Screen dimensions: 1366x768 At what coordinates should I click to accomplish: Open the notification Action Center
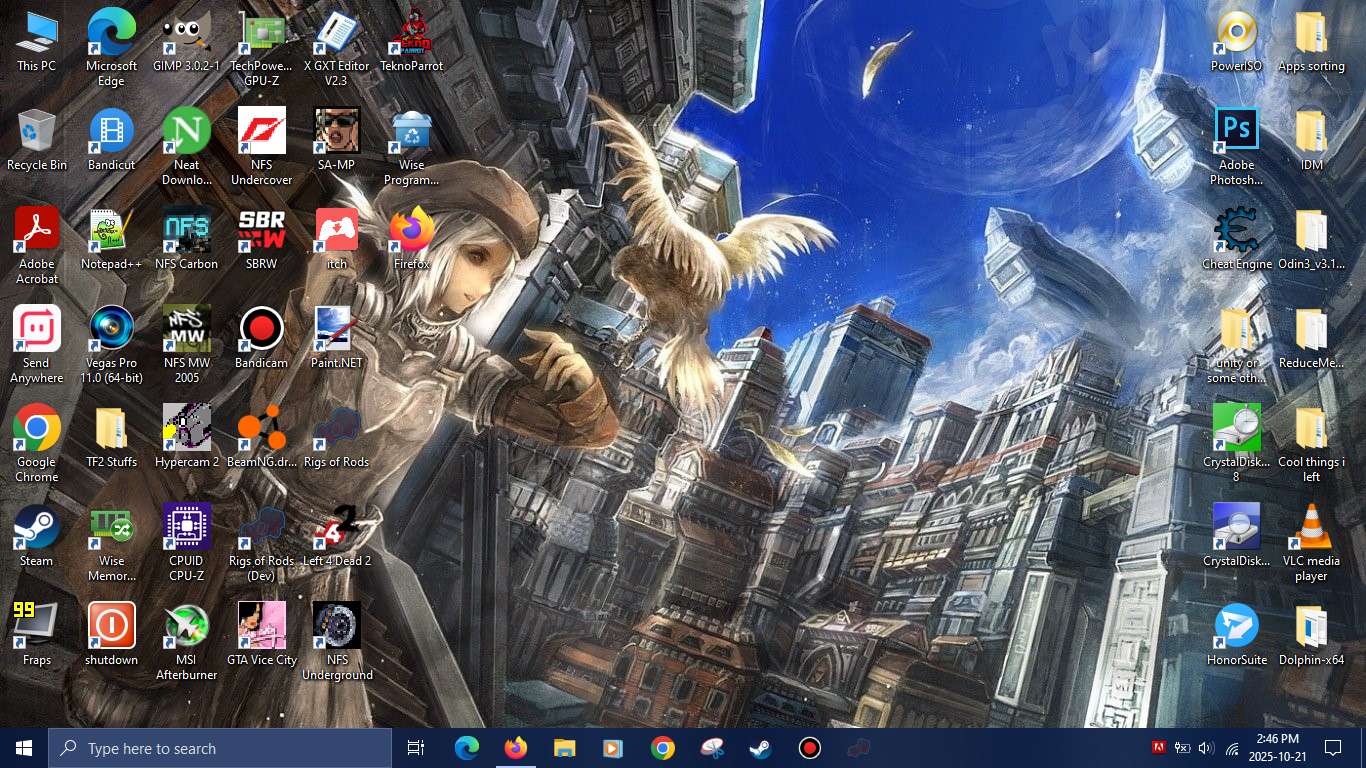pos(1332,748)
